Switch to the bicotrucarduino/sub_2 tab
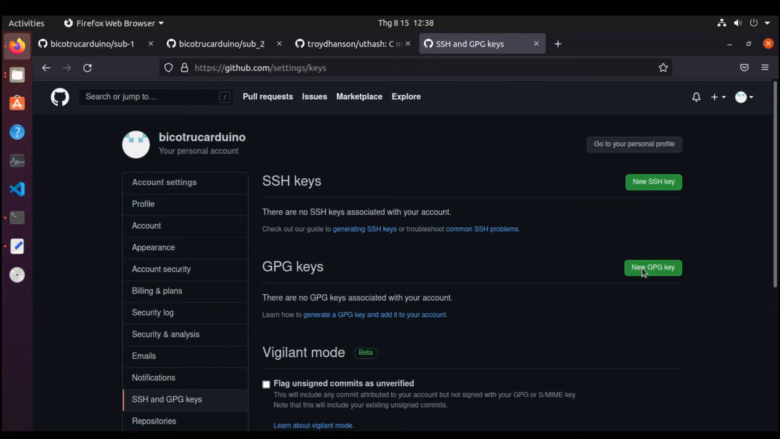 [221, 44]
